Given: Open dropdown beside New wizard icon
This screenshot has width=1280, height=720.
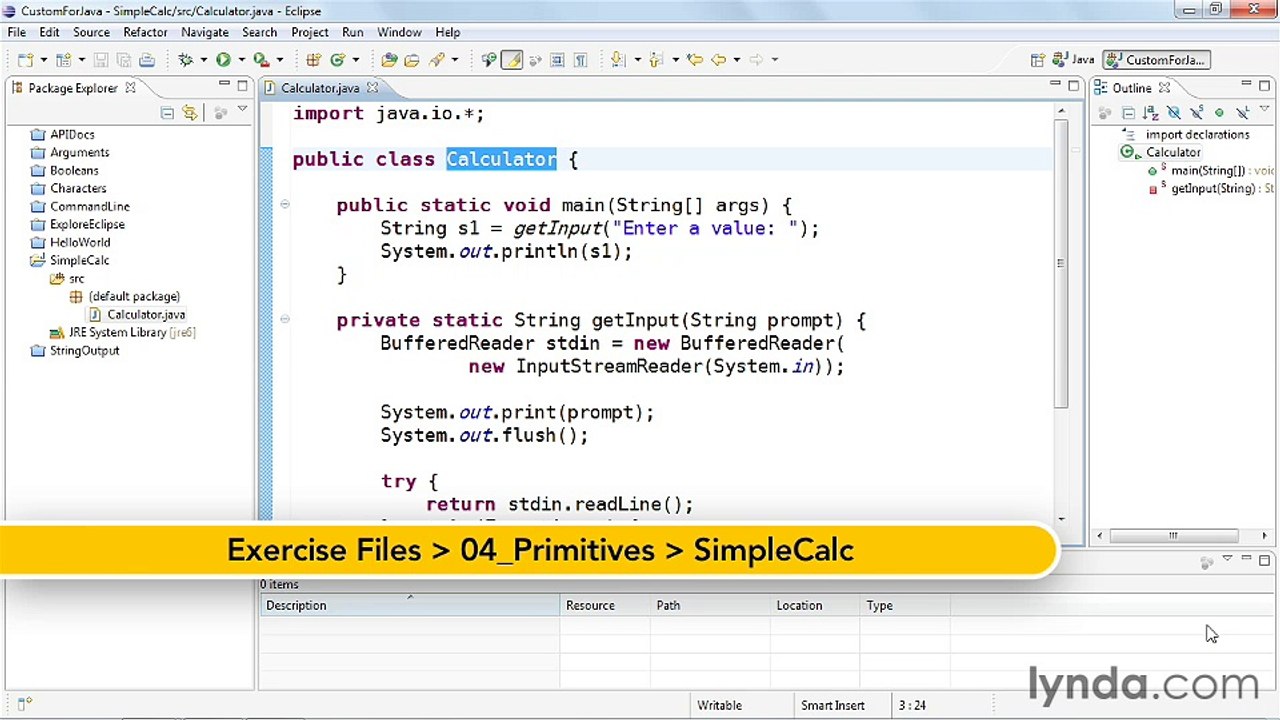Looking at the screenshot, I should click(44, 60).
